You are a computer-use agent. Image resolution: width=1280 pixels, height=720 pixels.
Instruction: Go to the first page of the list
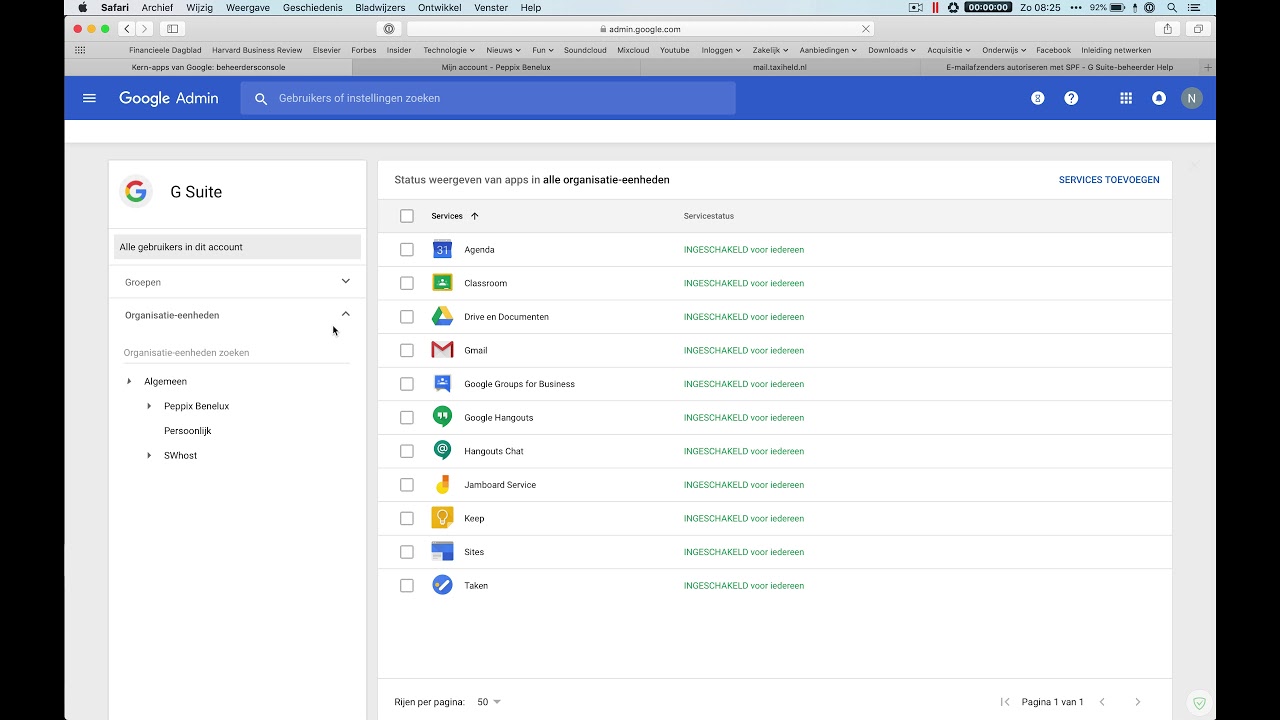pyautogui.click(x=1005, y=702)
